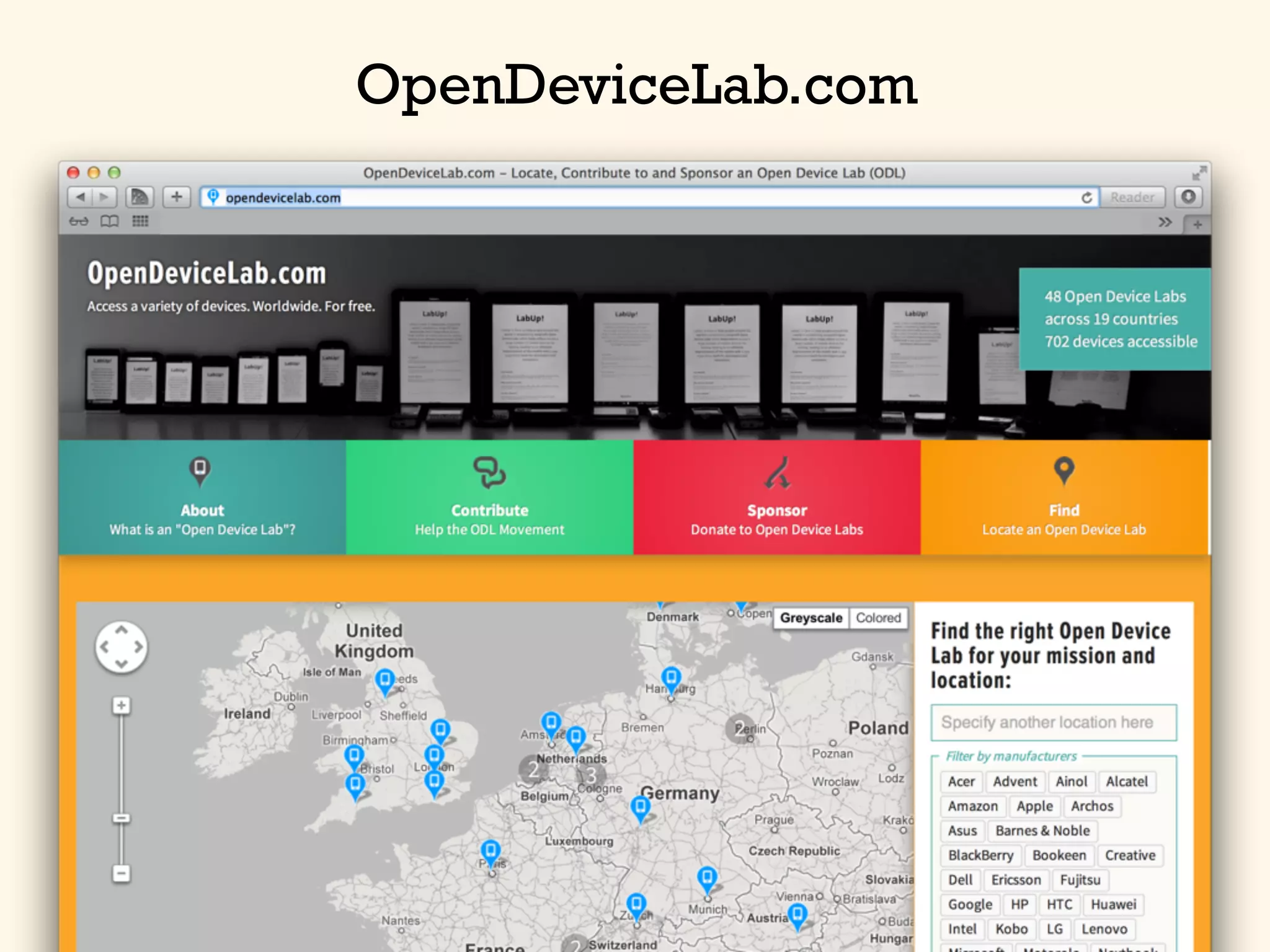The image size is (1270, 952).
Task: Click the map pin near Hamburg
Action: click(x=671, y=680)
